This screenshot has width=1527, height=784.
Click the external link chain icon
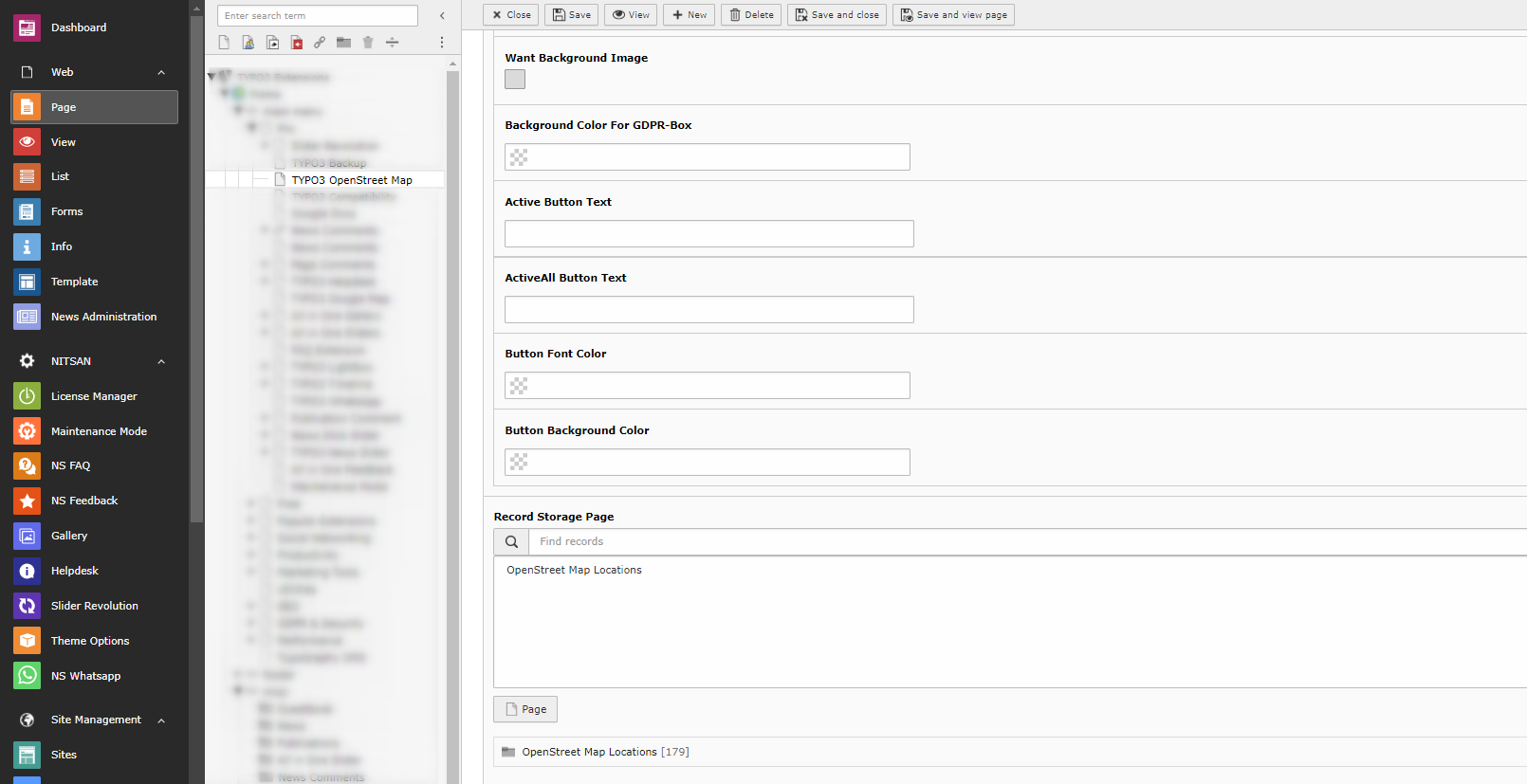click(x=320, y=42)
